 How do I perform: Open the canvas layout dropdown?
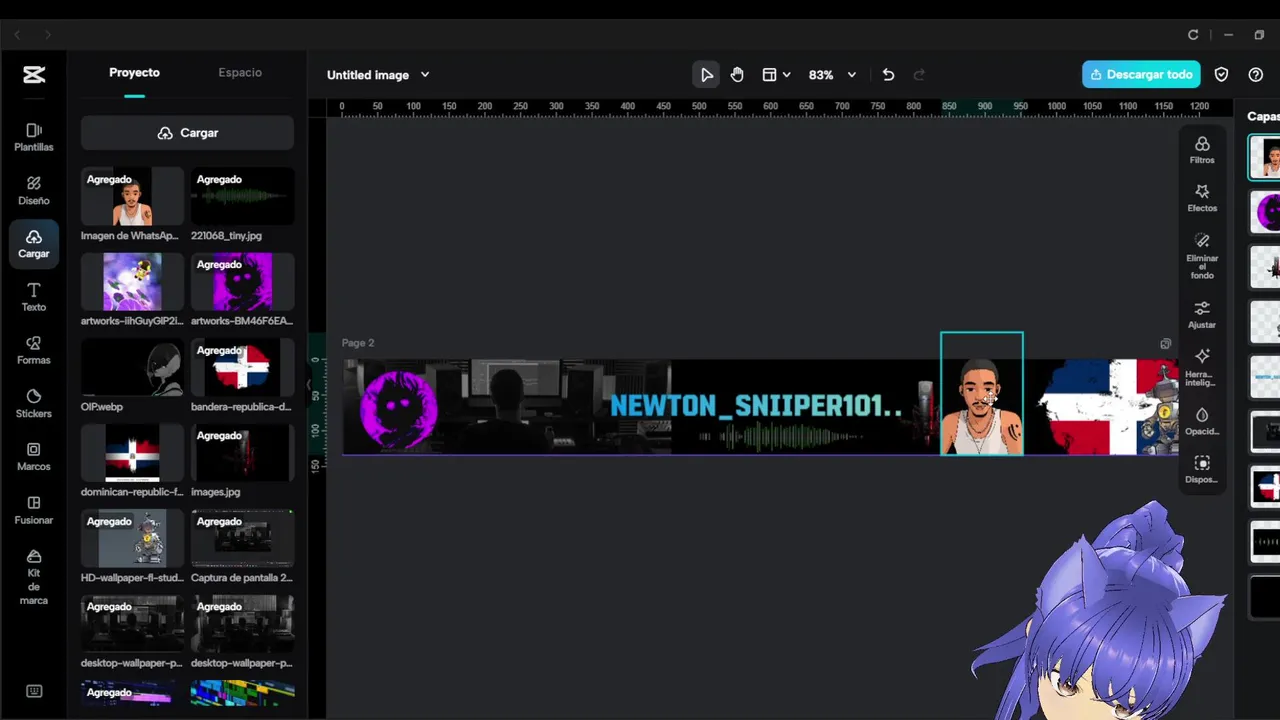776,75
